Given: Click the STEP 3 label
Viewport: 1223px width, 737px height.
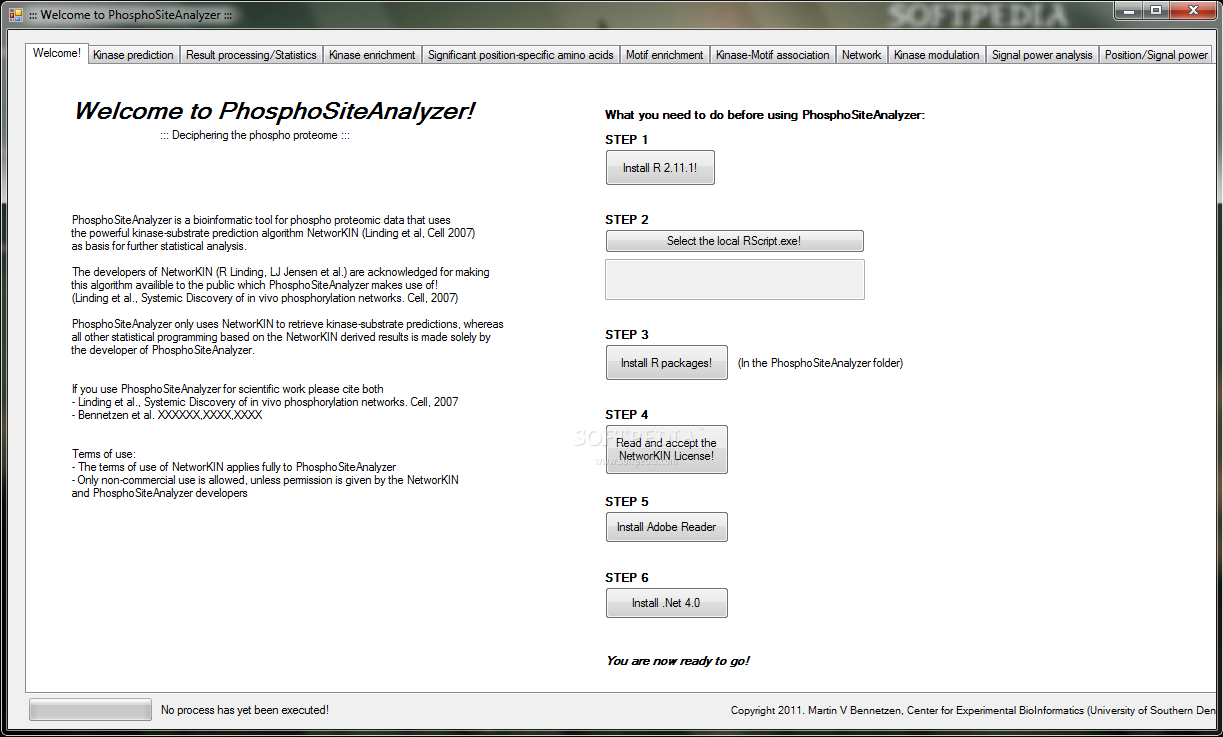Looking at the screenshot, I should (x=627, y=335).
